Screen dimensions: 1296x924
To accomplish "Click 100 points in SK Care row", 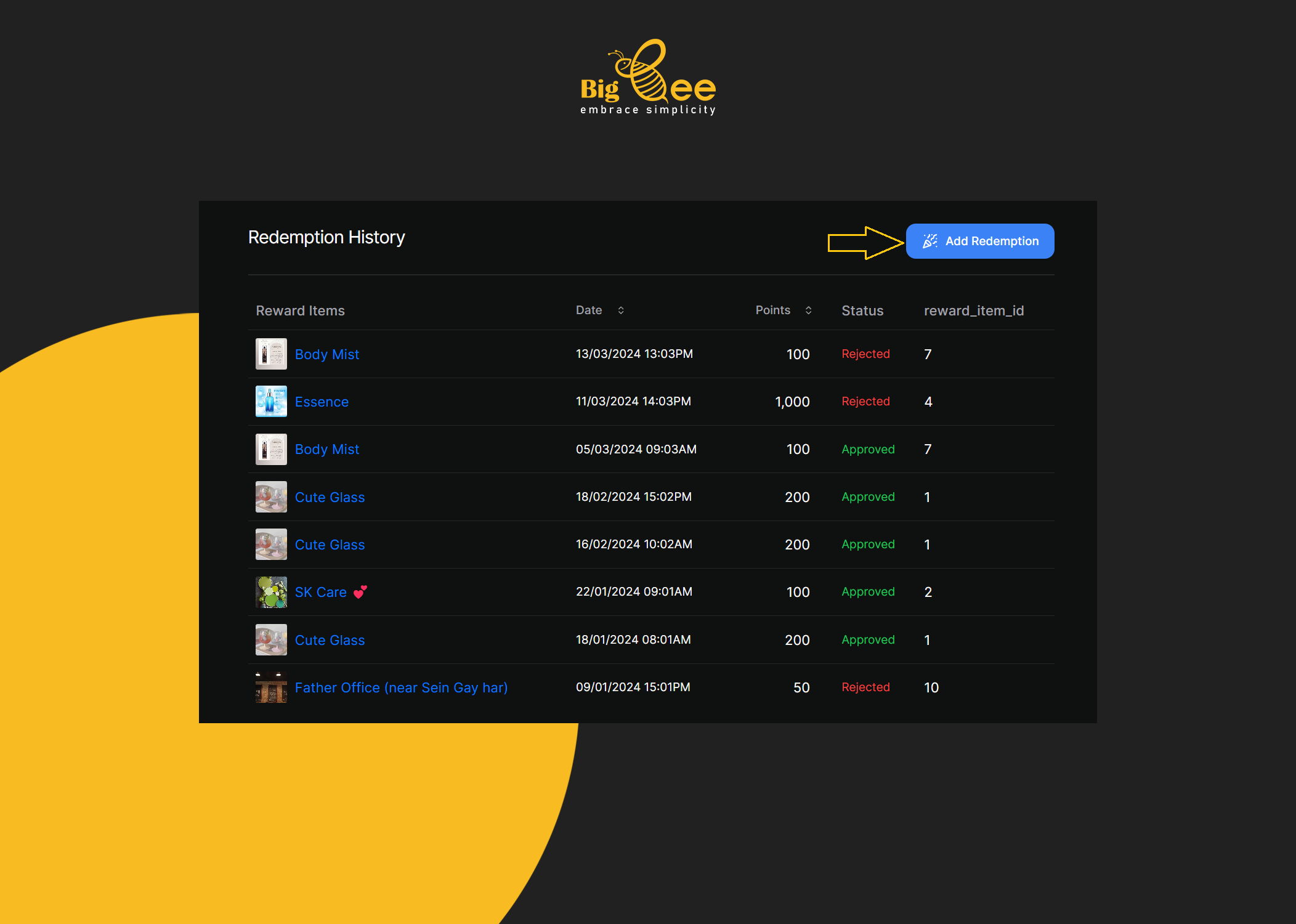I will 798,592.
